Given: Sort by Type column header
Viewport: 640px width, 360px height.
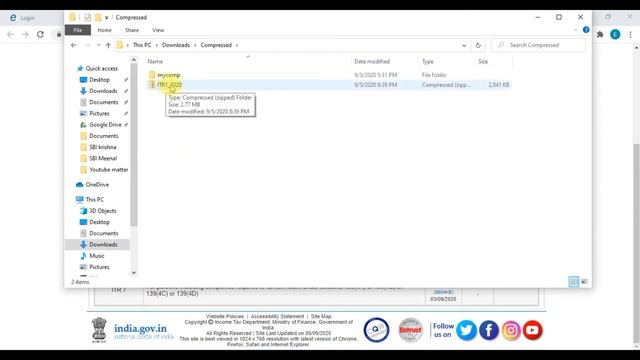Looking at the screenshot, I should click(x=428, y=62).
